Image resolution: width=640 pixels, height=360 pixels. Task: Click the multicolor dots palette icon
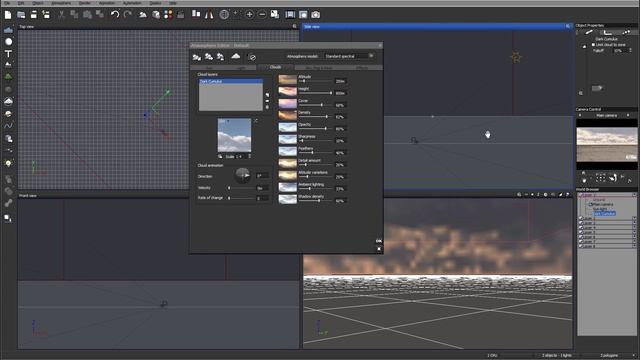tap(168, 15)
